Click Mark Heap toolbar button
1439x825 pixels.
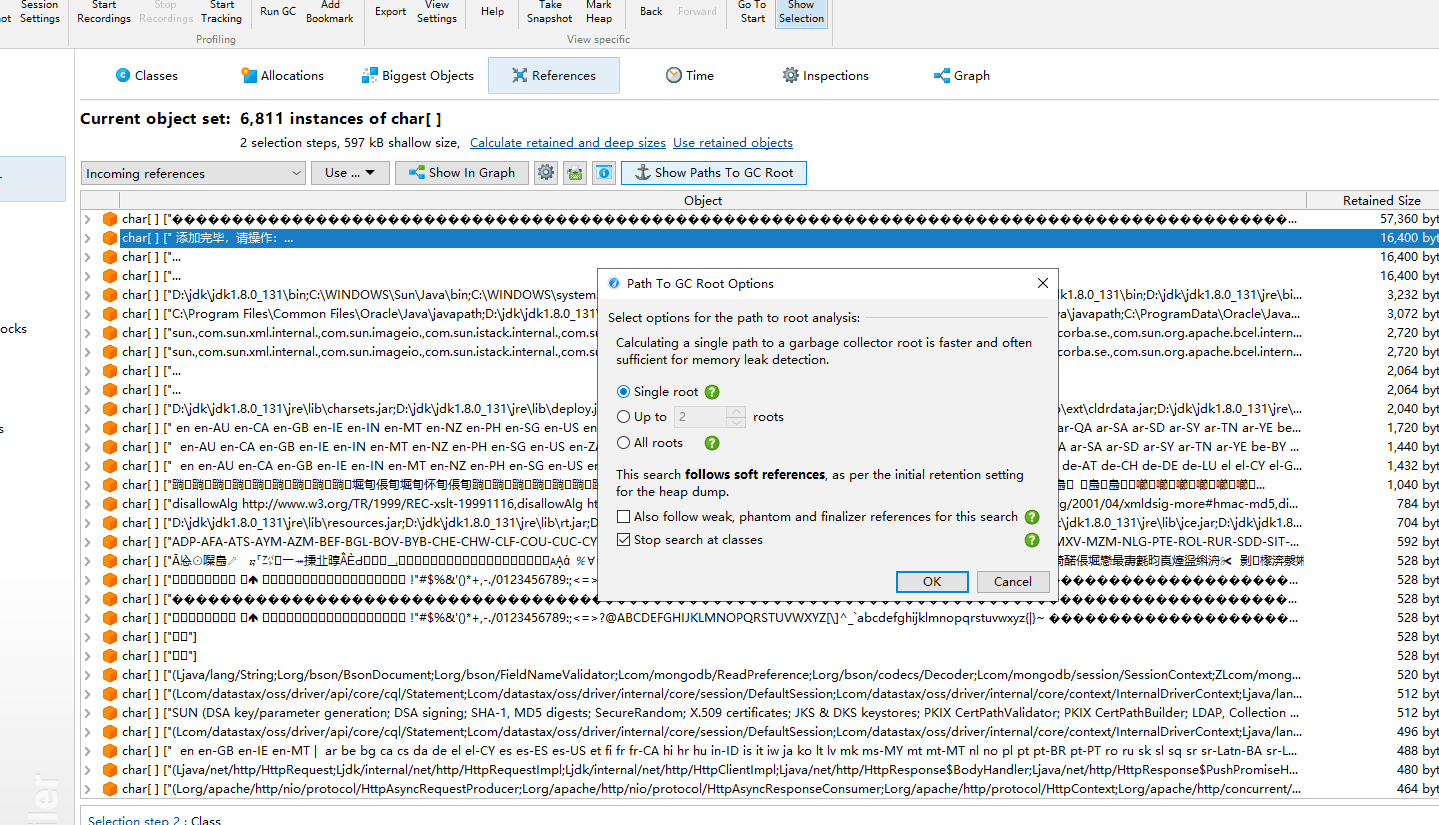point(599,11)
